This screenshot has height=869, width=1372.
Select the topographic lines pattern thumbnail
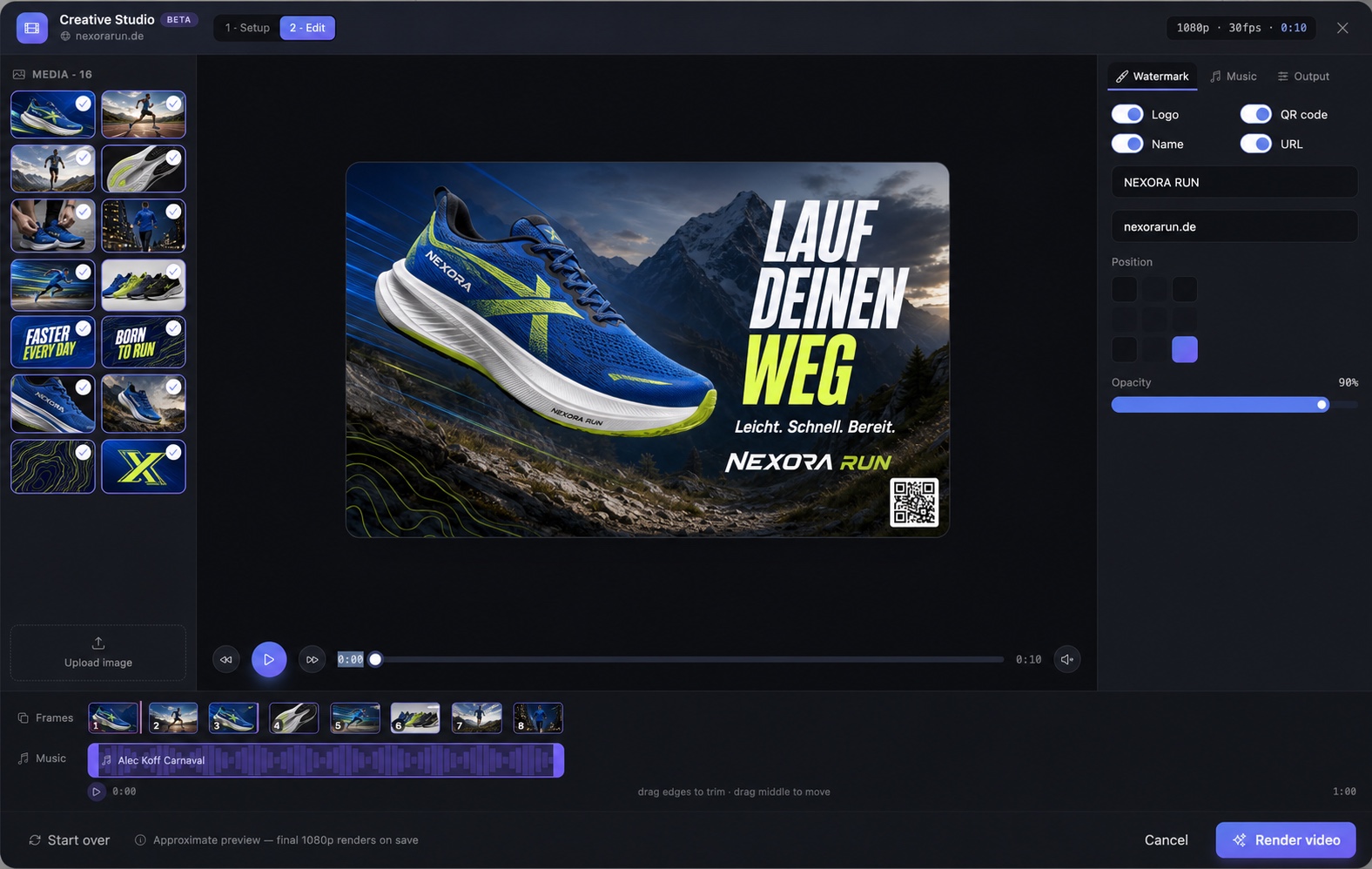coord(53,467)
